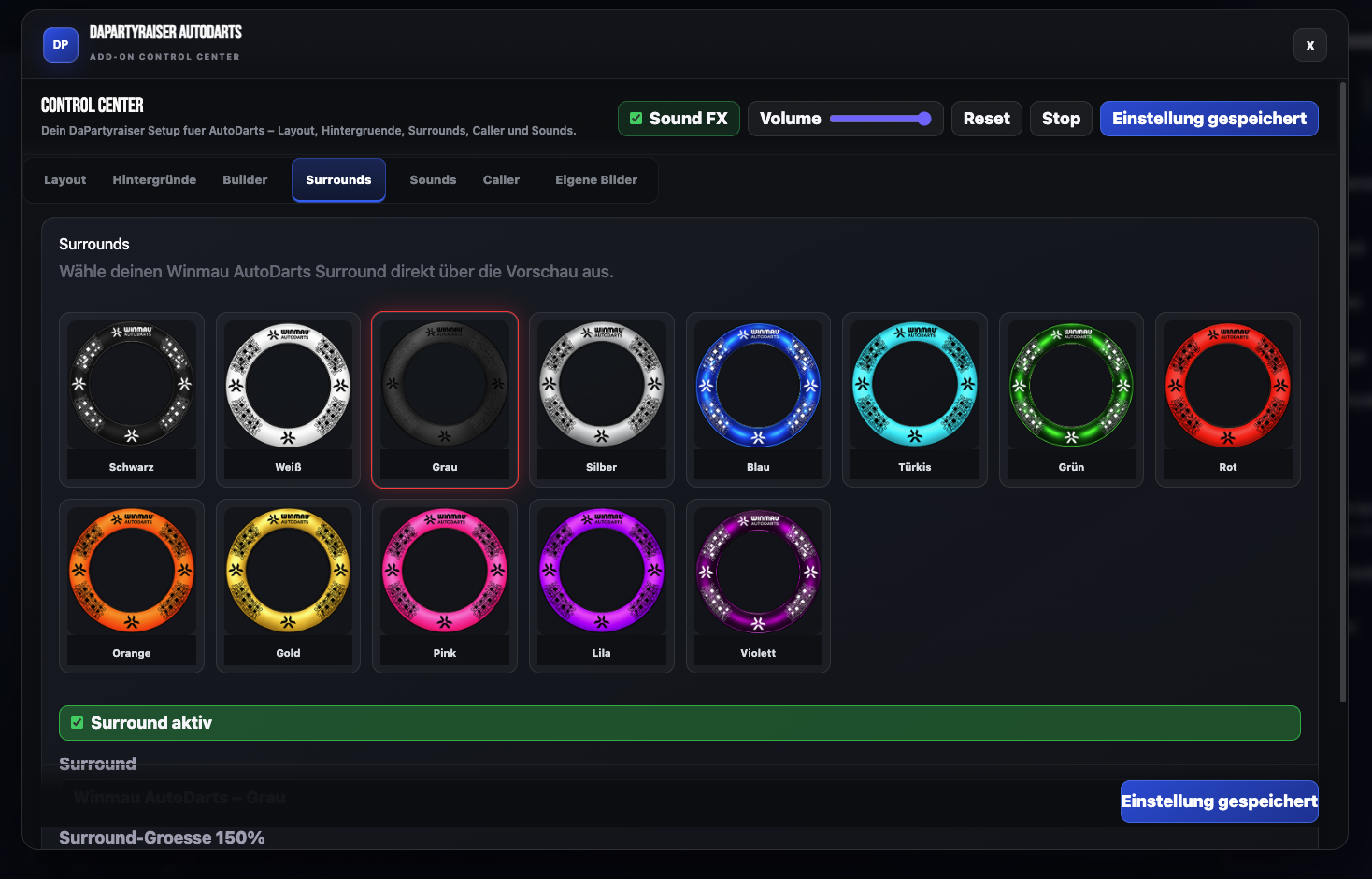Click the bottom floating Einstellung gespeichert button
The image size is (1372, 879).
tap(1220, 801)
